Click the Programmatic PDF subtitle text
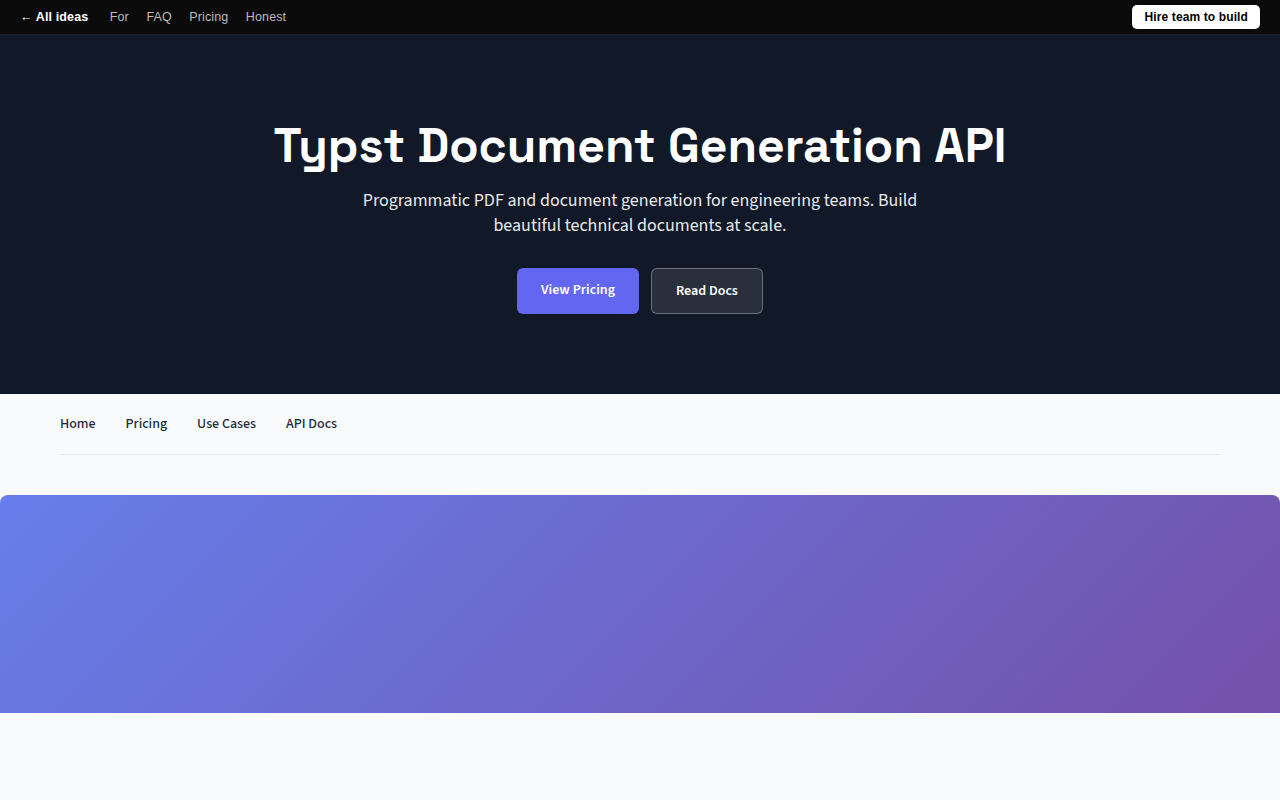The height and width of the screenshot is (800, 1280). click(640, 212)
